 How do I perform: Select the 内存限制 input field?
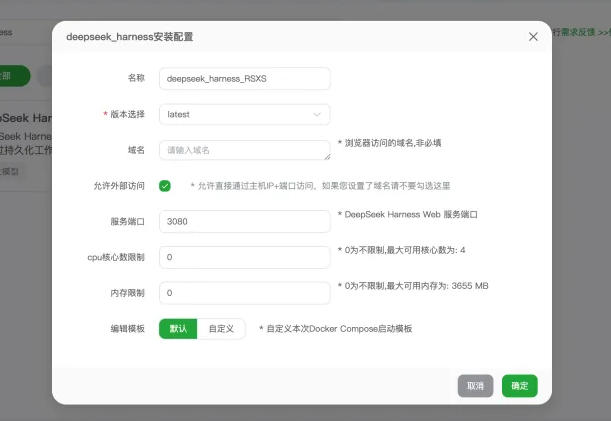pos(245,293)
